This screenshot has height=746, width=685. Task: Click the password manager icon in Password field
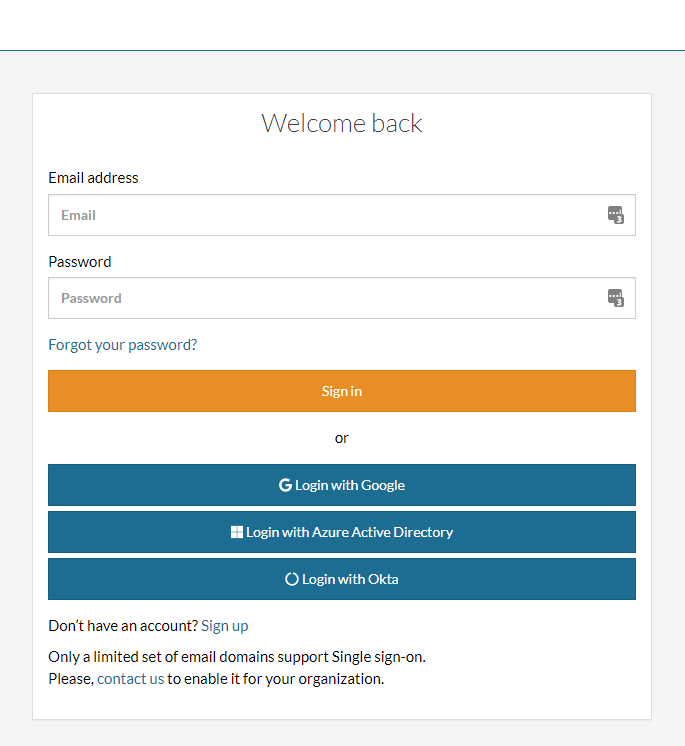coord(616,298)
